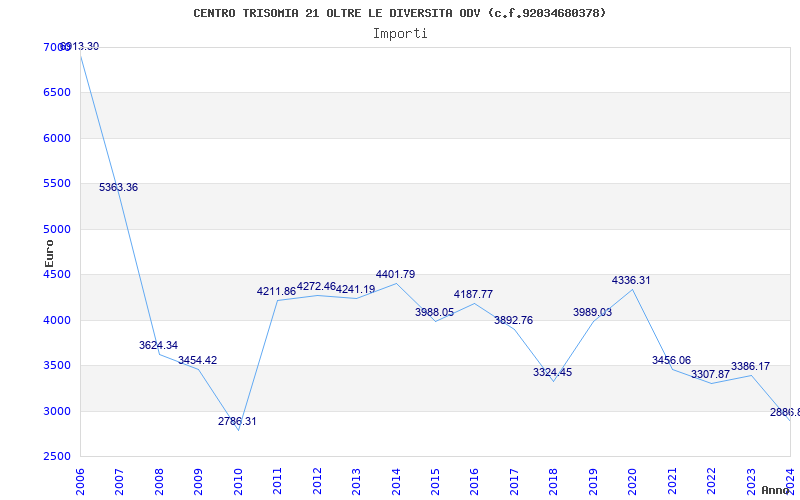The width and height of the screenshot is (800, 500).
Task: Click the 2007 x-axis year
Action: point(119,482)
